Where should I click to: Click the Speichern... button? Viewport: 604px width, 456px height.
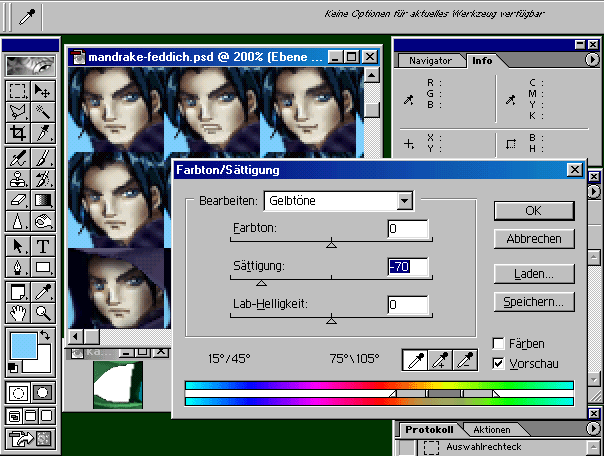point(534,302)
